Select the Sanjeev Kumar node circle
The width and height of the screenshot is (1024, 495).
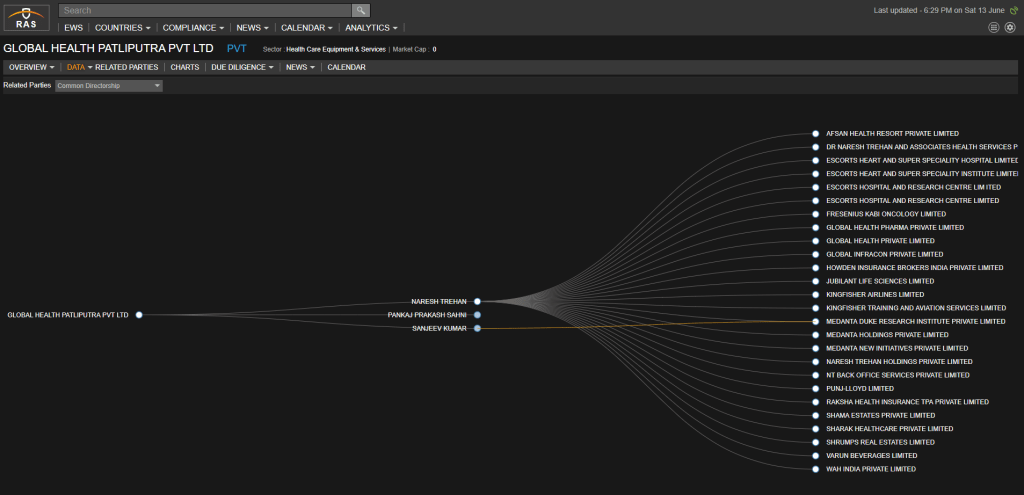478,328
